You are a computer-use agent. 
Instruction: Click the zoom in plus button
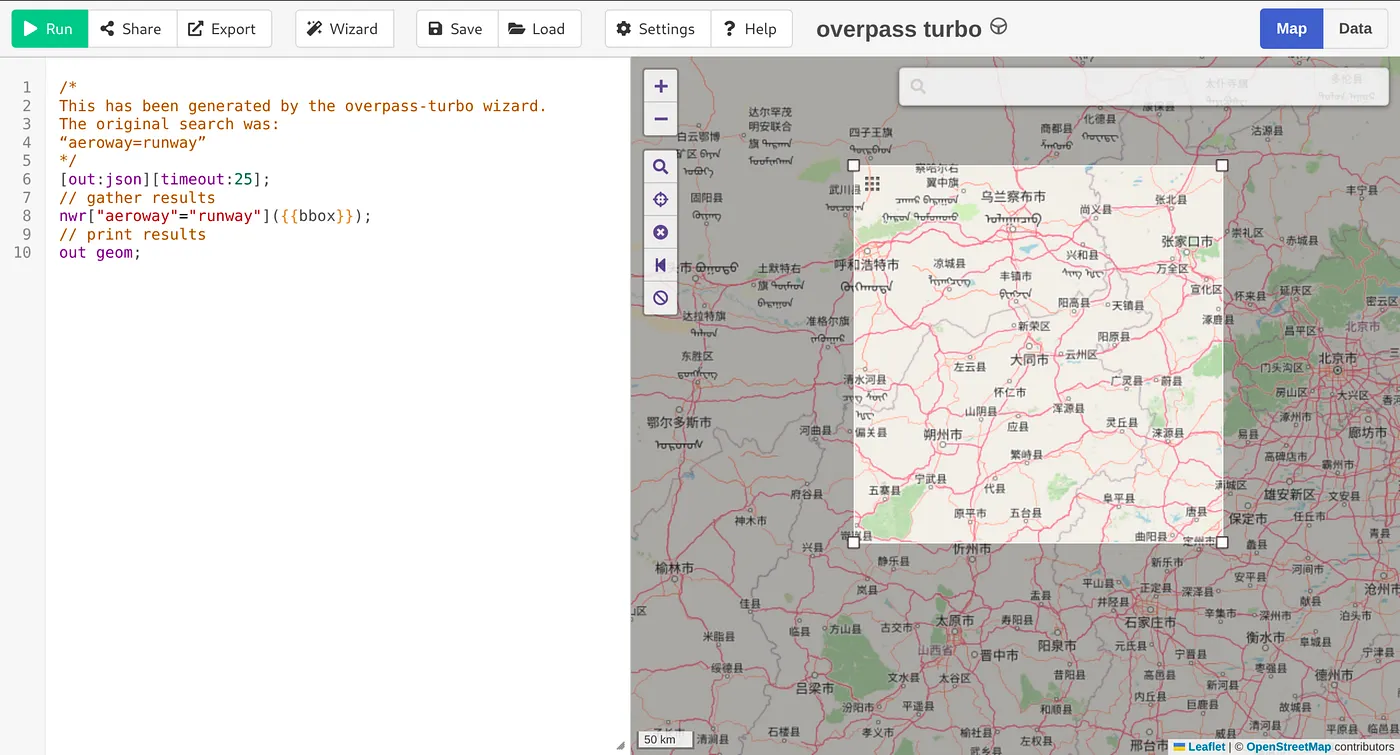pos(660,86)
